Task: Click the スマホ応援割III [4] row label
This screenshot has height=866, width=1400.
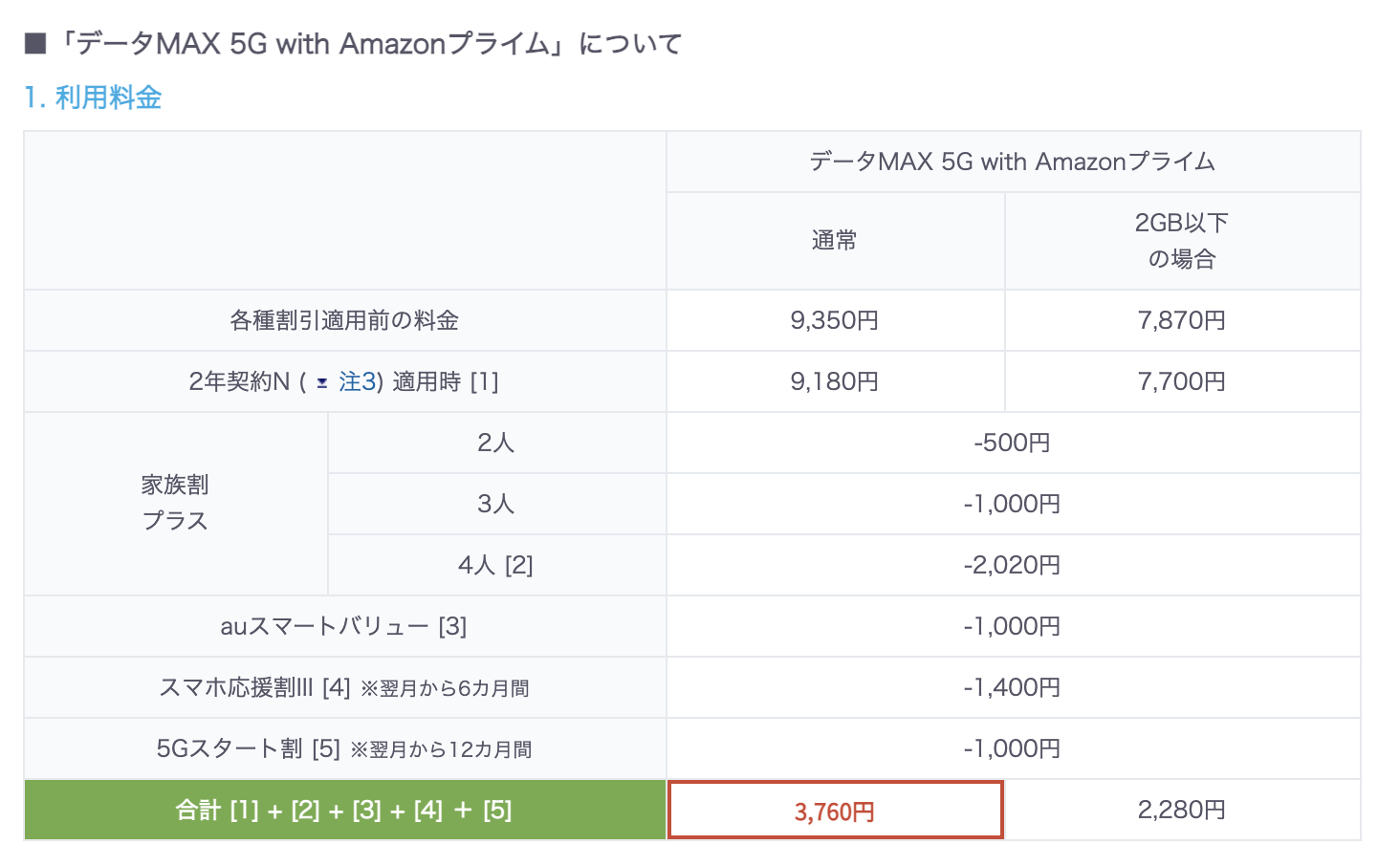Action: pyautogui.click(x=345, y=687)
